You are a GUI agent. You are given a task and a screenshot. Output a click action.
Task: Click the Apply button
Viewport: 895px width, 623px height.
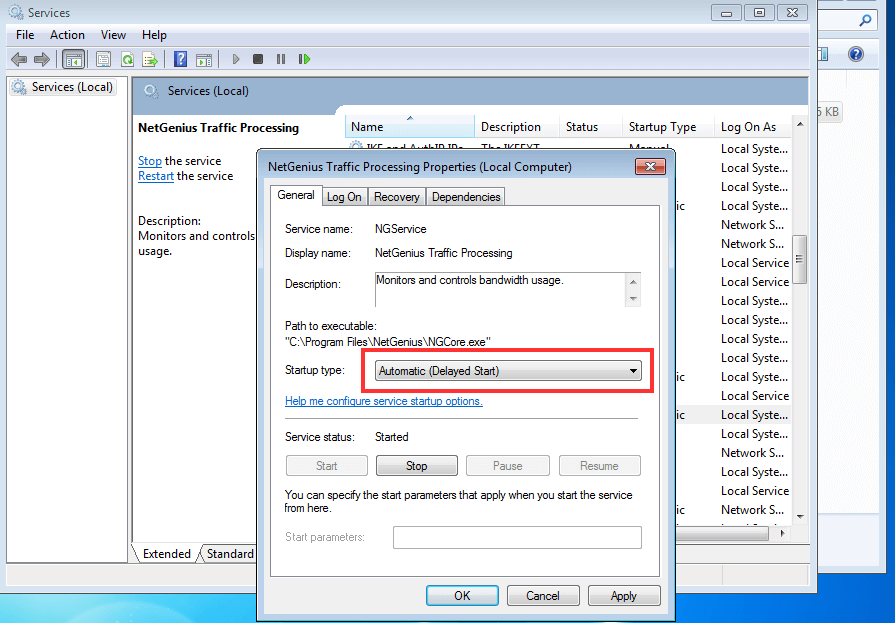pyautogui.click(x=624, y=596)
